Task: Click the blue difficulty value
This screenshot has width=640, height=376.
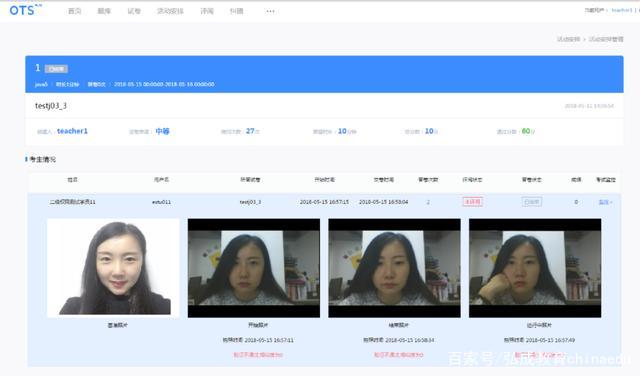Action: pyautogui.click(x=162, y=131)
